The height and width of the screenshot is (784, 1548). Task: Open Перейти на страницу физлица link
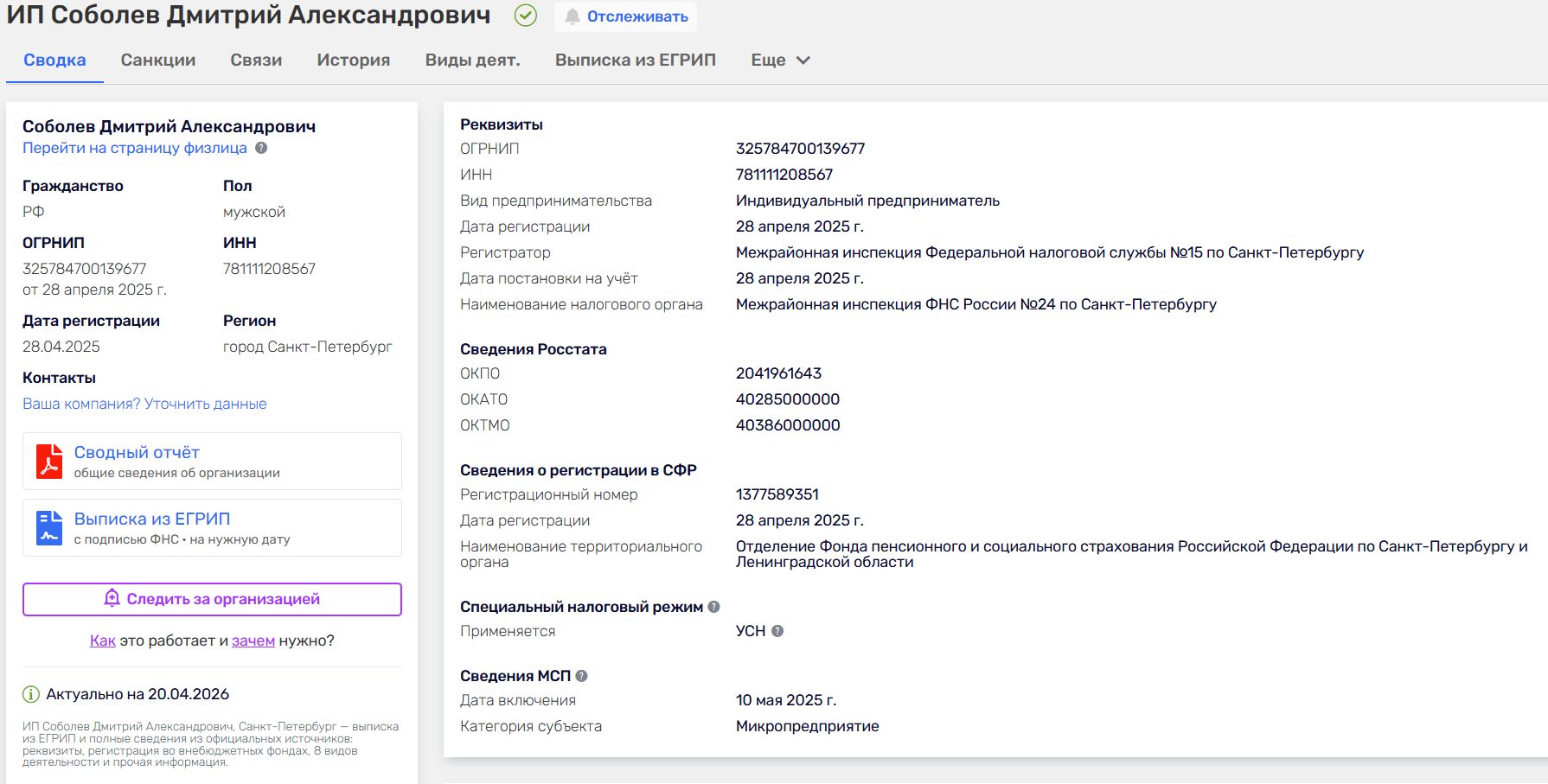click(x=135, y=148)
